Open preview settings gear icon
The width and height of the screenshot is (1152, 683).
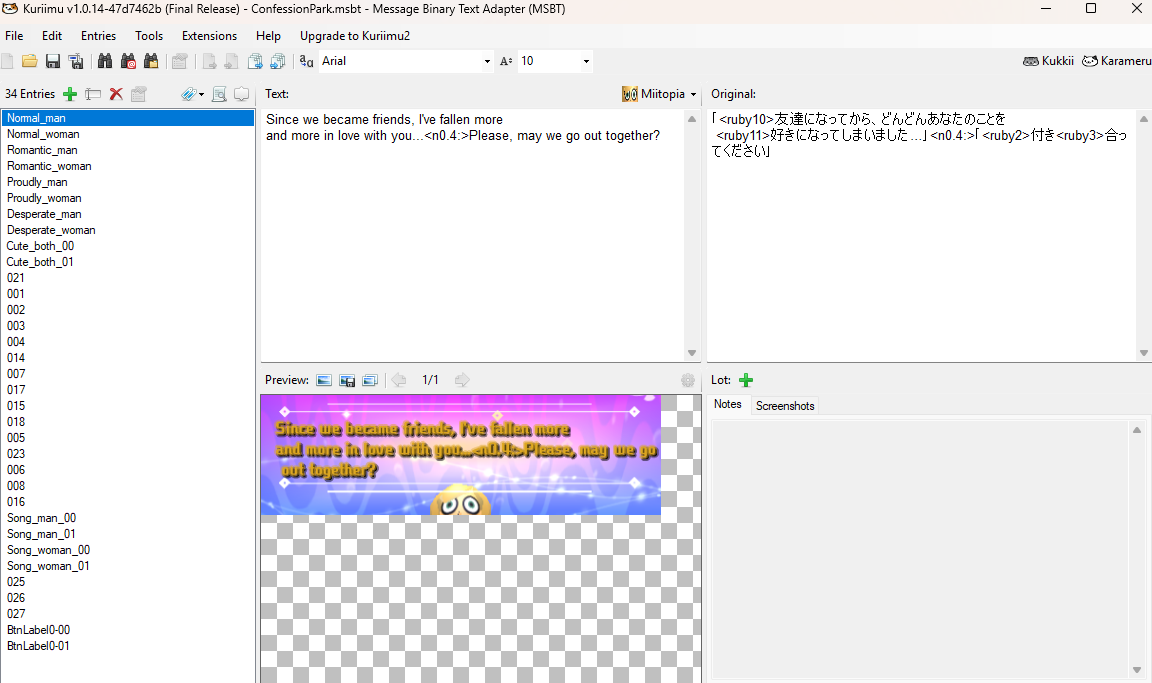(688, 380)
